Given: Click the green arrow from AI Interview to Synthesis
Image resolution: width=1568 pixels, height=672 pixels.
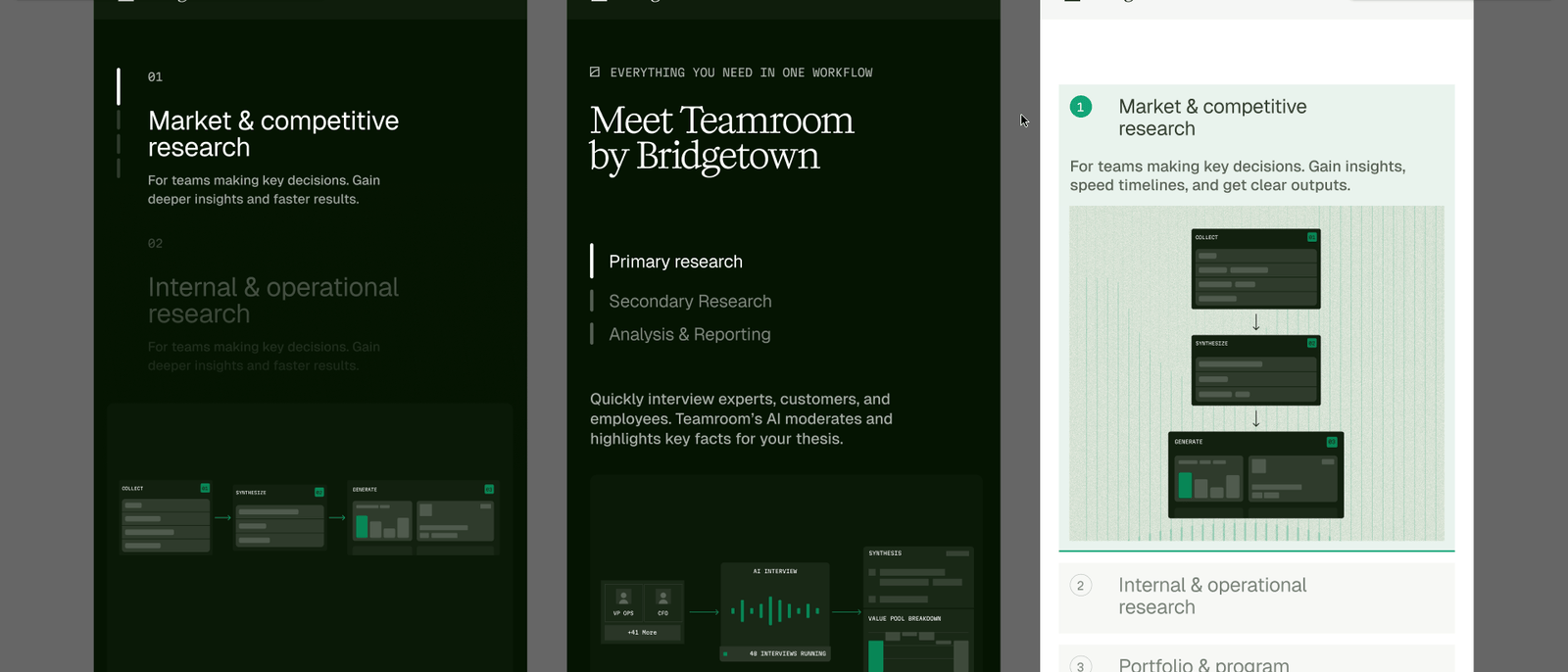Looking at the screenshot, I should click(x=847, y=611).
